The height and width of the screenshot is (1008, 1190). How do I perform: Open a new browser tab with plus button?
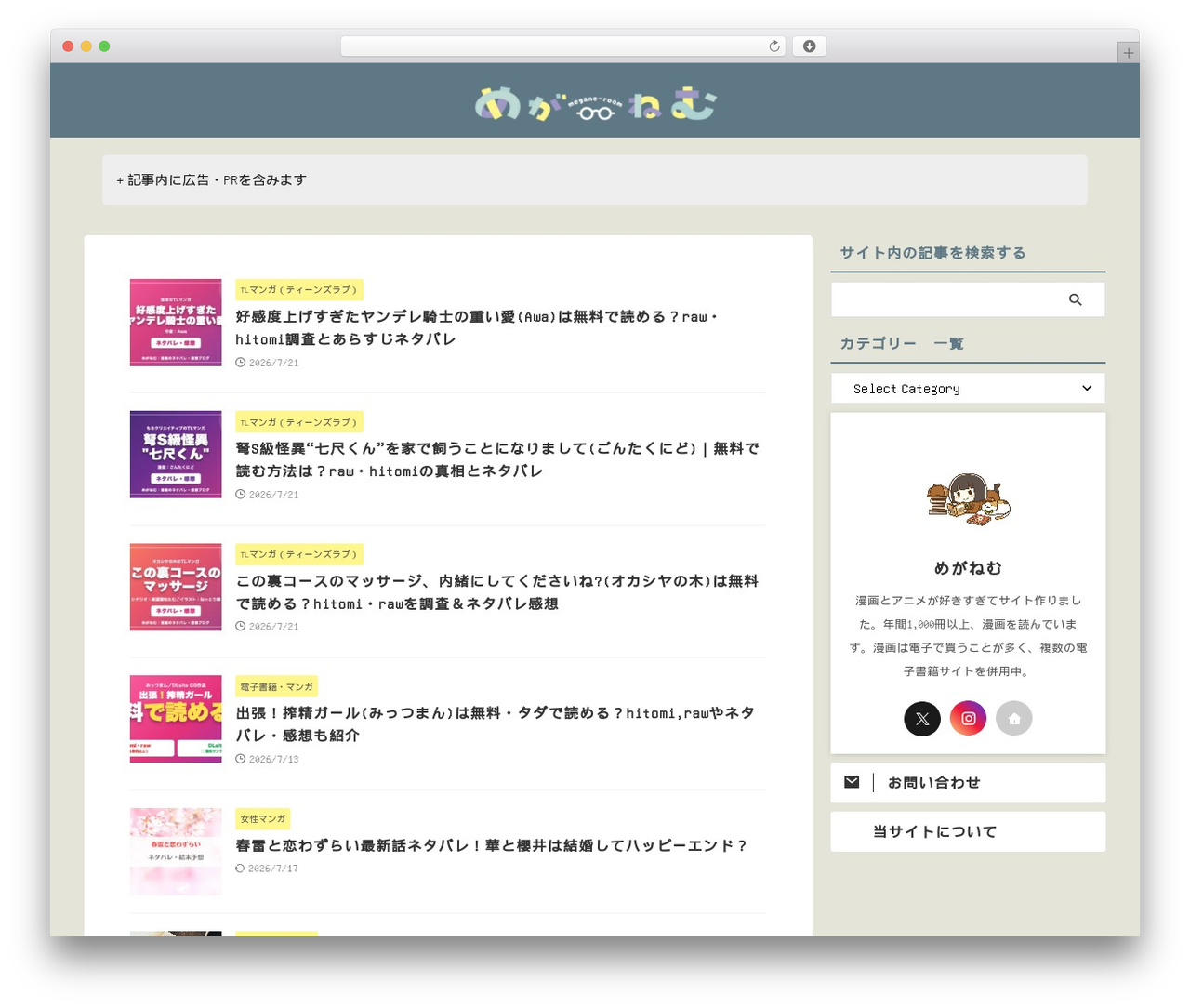(1128, 53)
